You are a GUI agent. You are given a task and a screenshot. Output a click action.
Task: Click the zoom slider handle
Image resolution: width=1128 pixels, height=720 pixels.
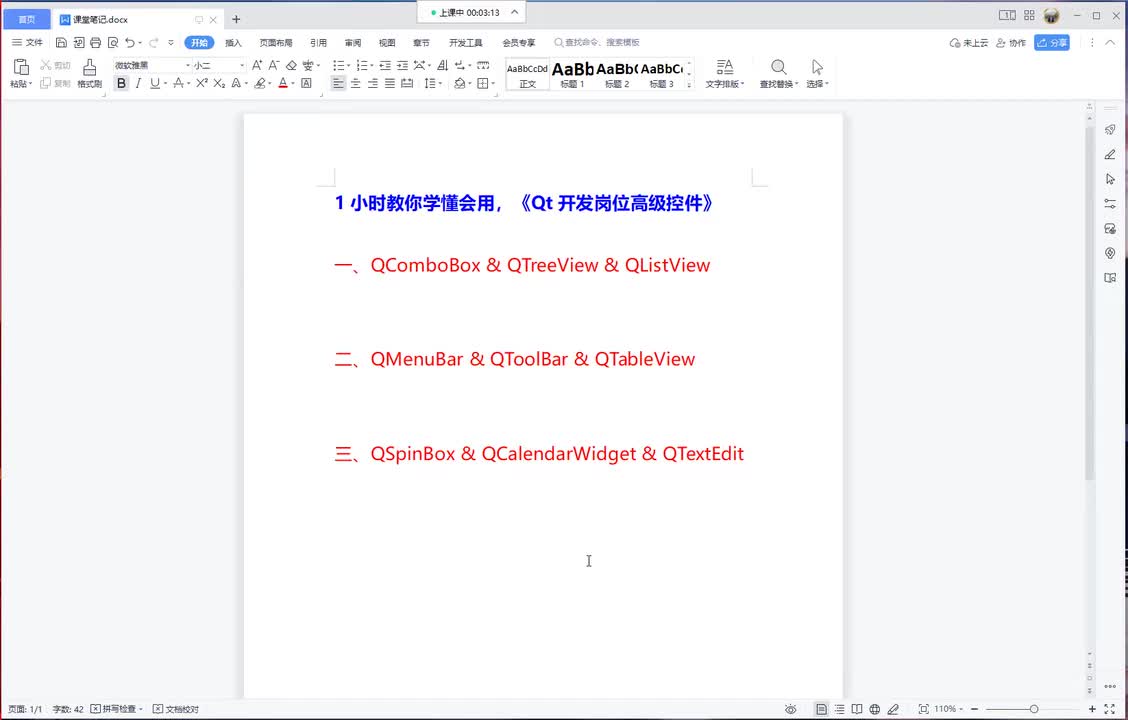[1034, 709]
